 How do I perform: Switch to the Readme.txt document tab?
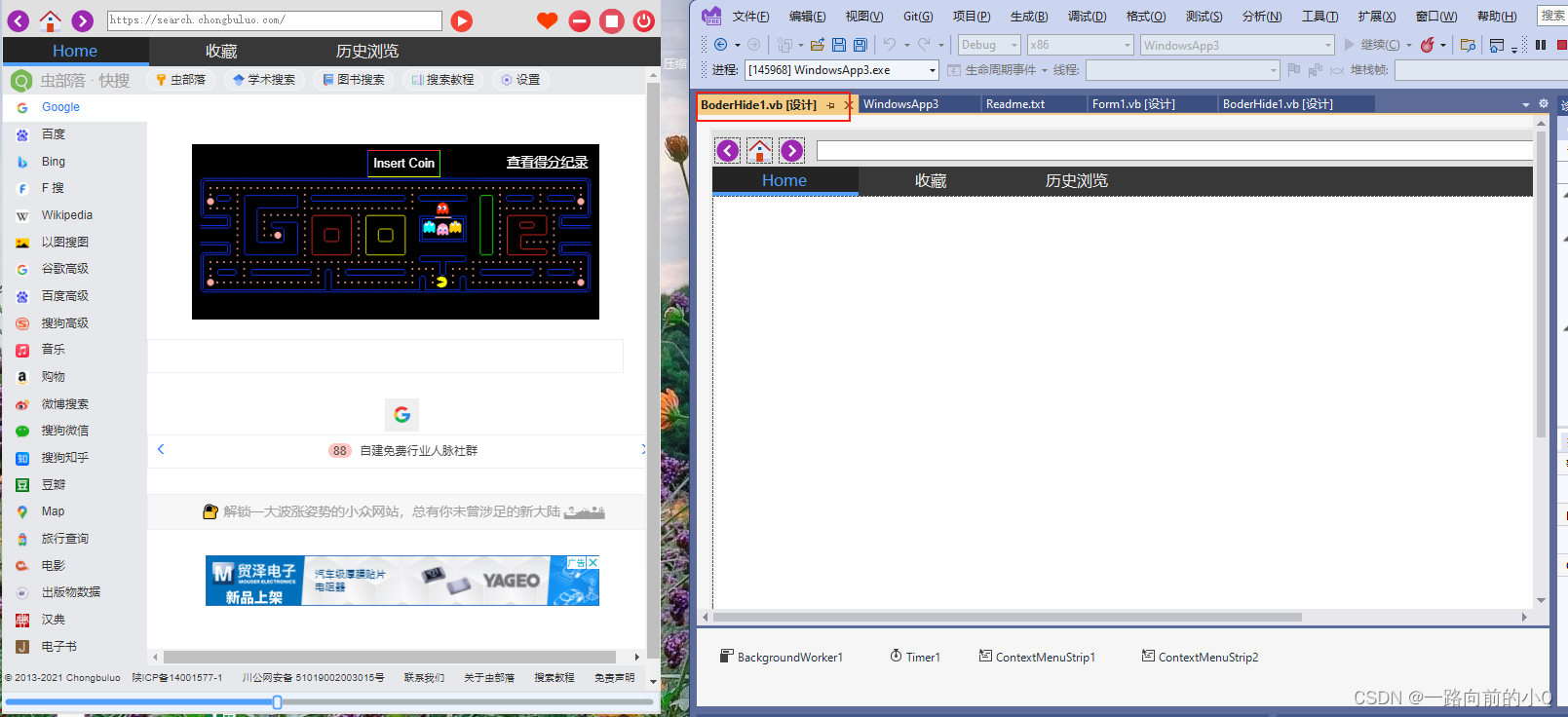click(x=1015, y=104)
